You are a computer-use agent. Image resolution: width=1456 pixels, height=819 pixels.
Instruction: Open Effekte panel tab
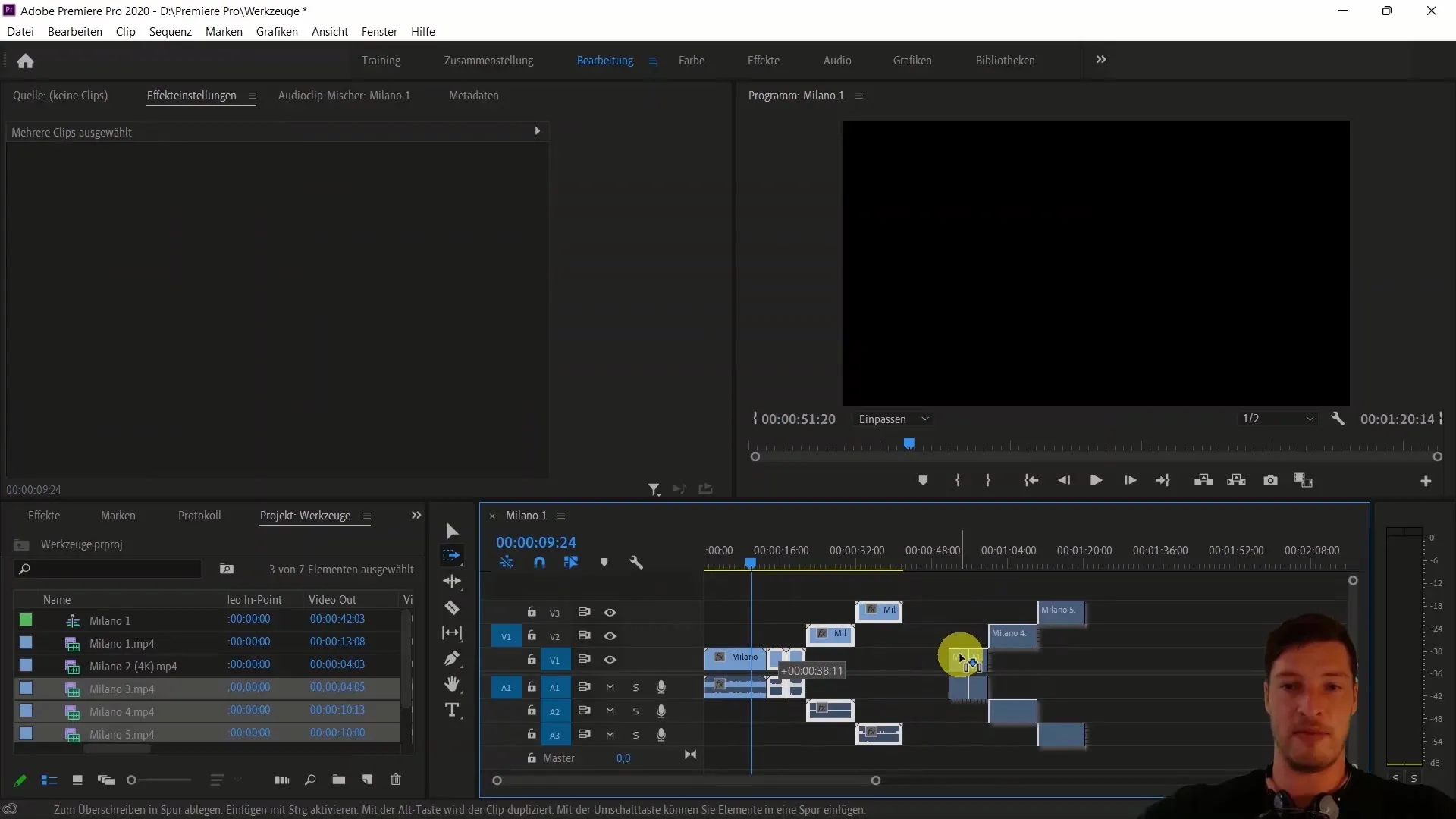tap(44, 516)
